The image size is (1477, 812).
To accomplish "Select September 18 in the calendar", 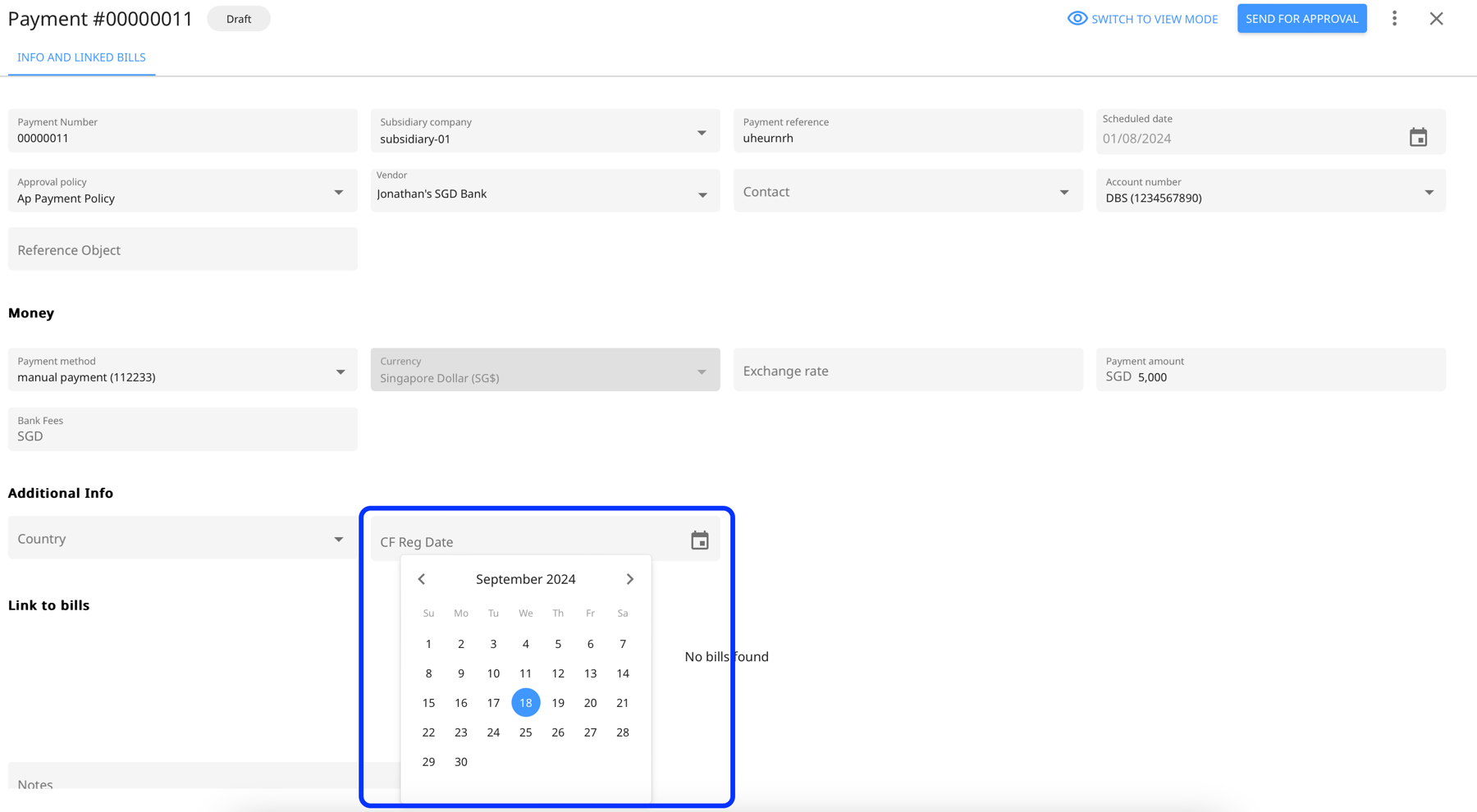I will pos(525,703).
